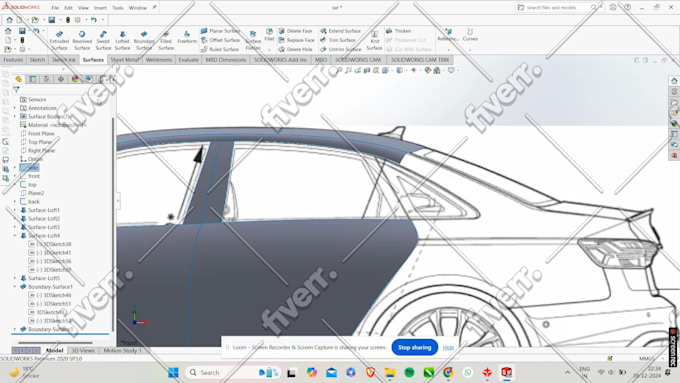680x383 pixels.
Task: Select the Extend Surface tool
Action: click(340, 31)
